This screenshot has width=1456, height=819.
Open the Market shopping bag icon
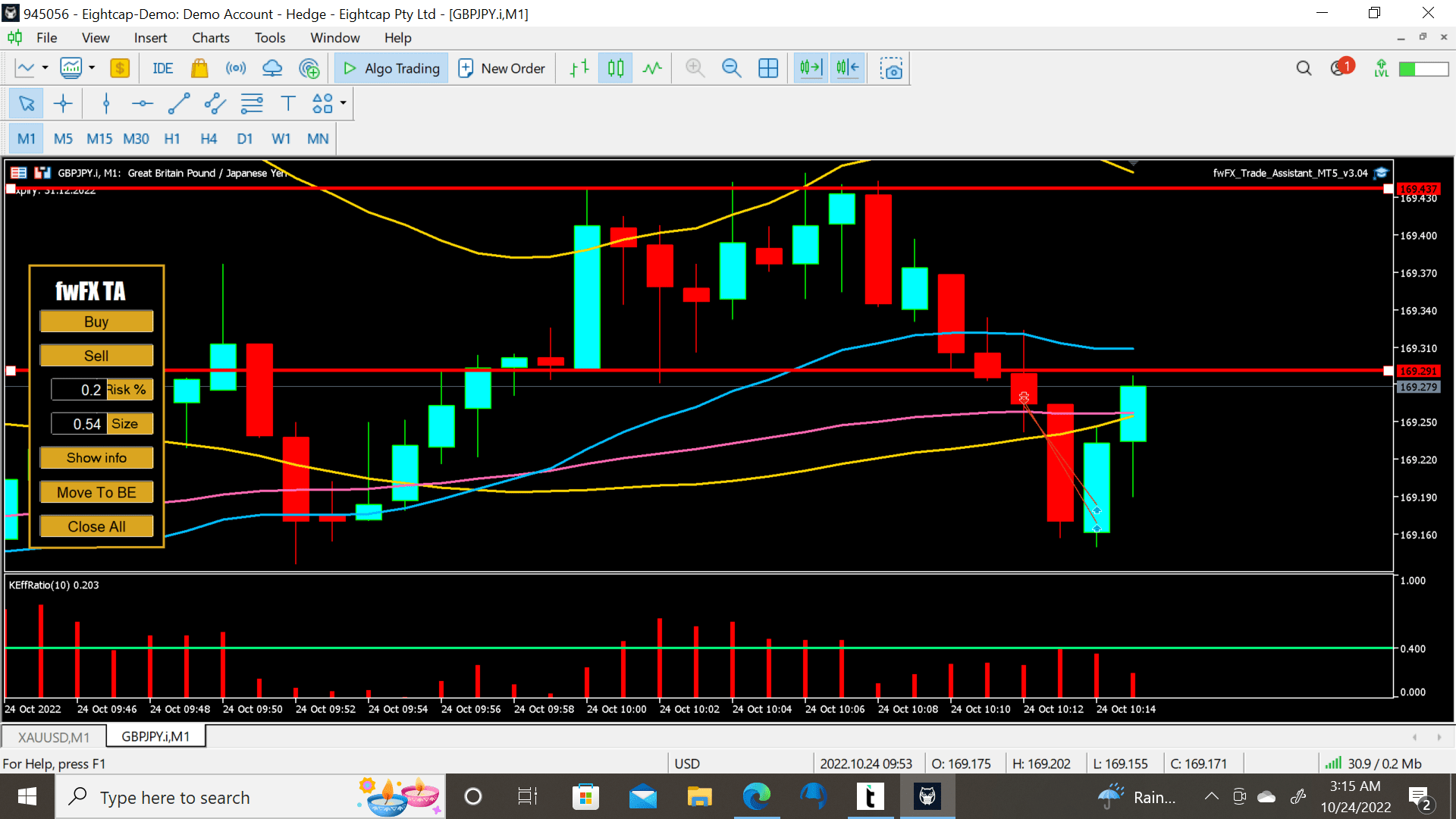click(199, 68)
